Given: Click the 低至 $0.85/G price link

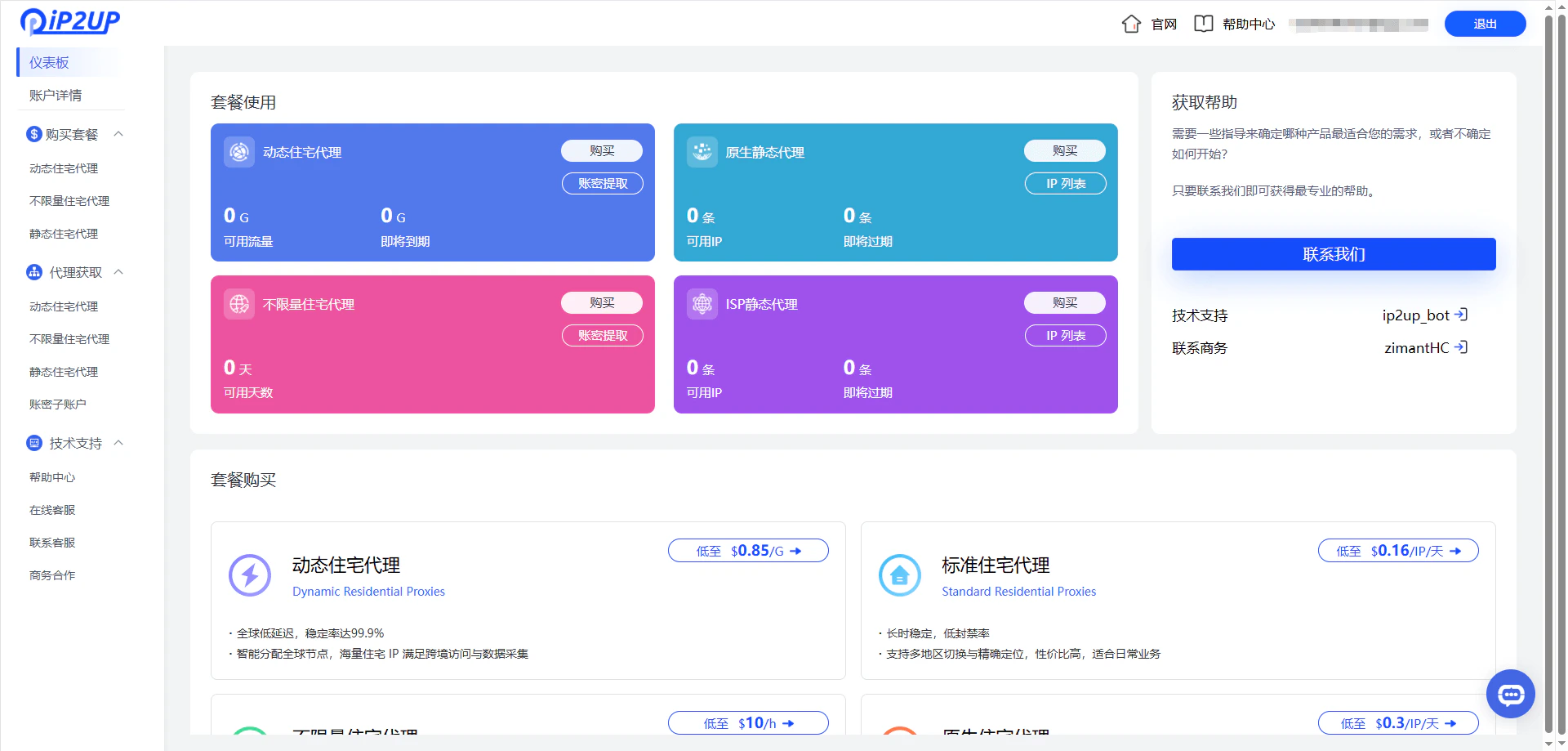Looking at the screenshot, I should tap(747, 550).
